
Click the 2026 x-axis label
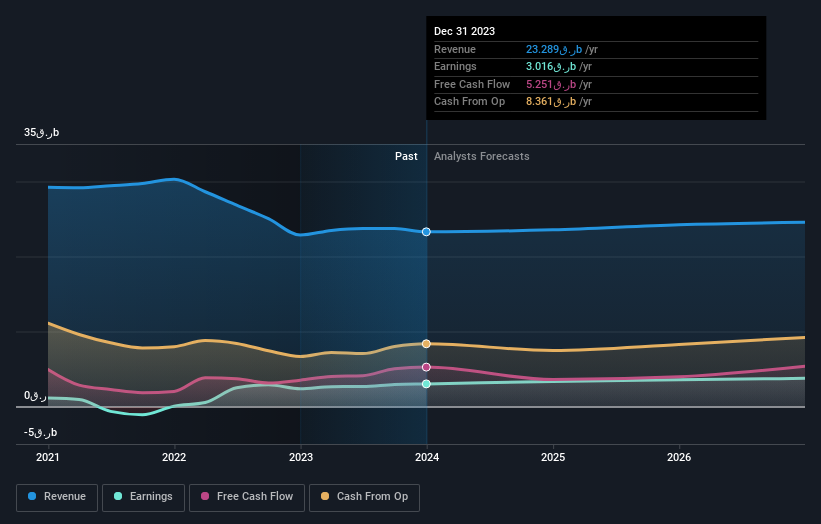tap(679, 457)
